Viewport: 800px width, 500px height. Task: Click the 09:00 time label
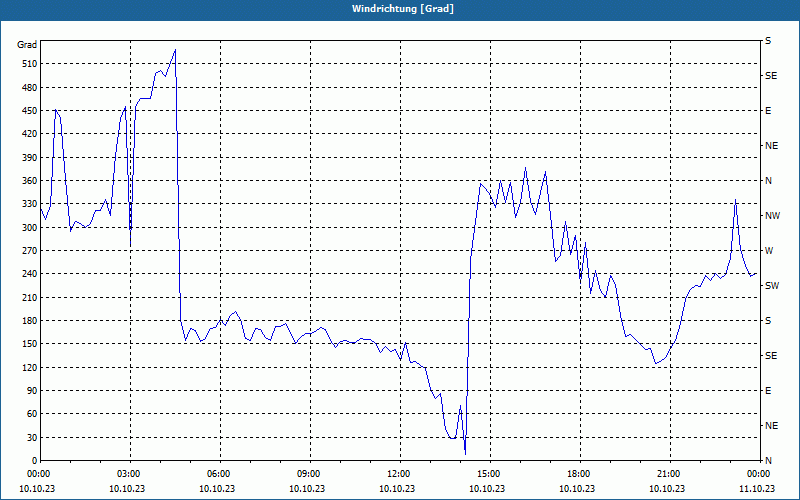point(309,473)
